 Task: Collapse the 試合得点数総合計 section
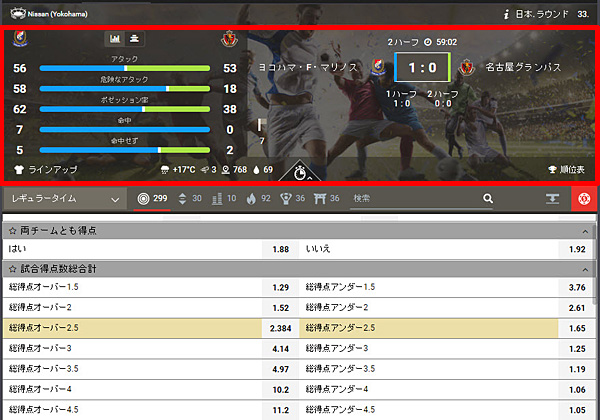coord(585,269)
